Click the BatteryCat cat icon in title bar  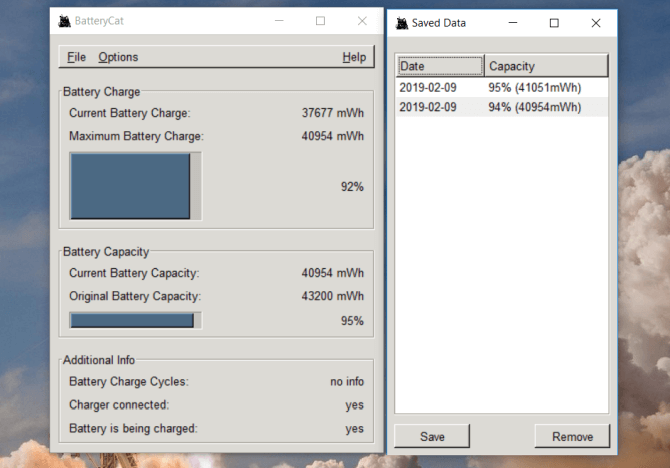tap(65, 21)
